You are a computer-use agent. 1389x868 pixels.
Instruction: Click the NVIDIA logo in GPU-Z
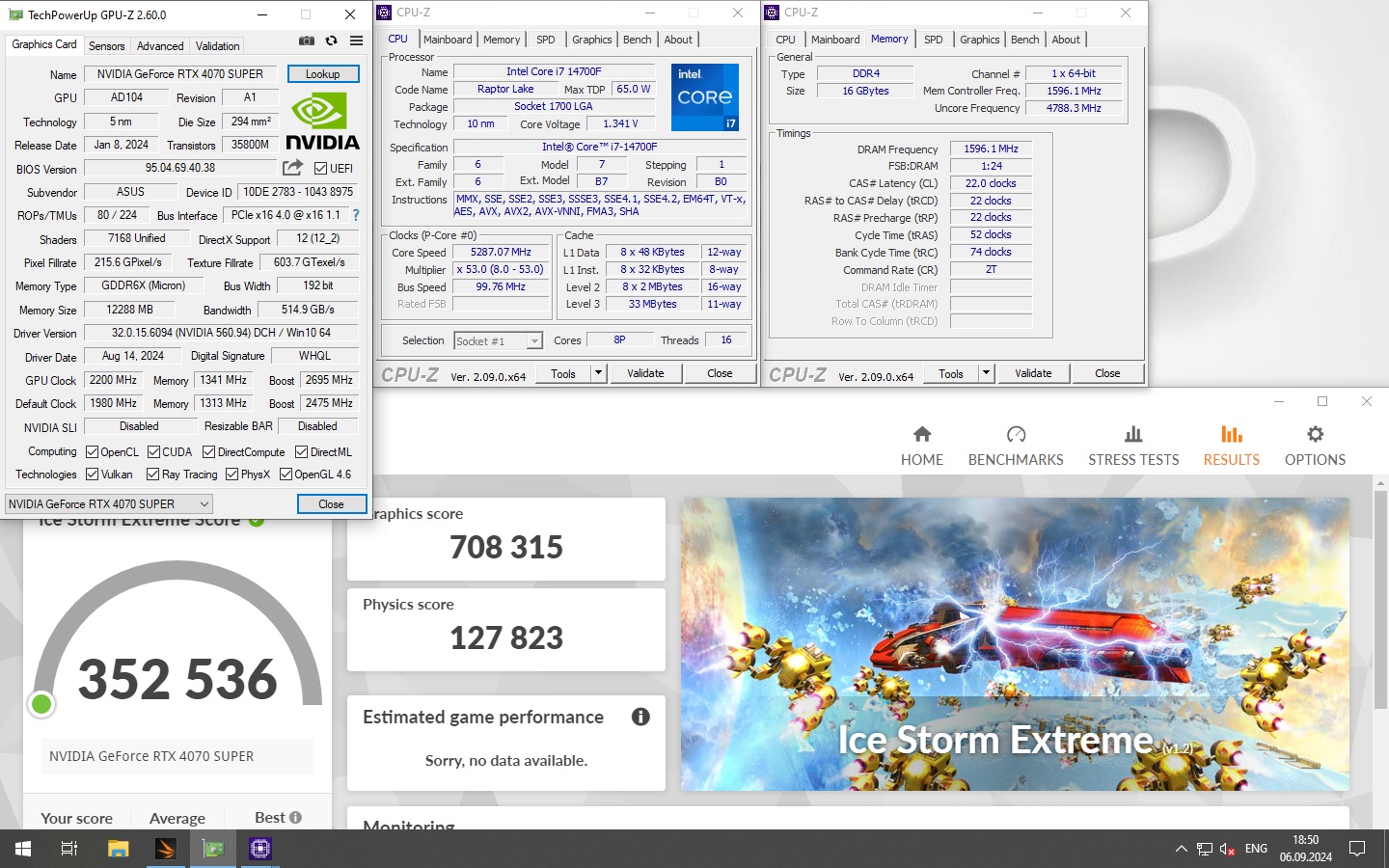click(322, 122)
